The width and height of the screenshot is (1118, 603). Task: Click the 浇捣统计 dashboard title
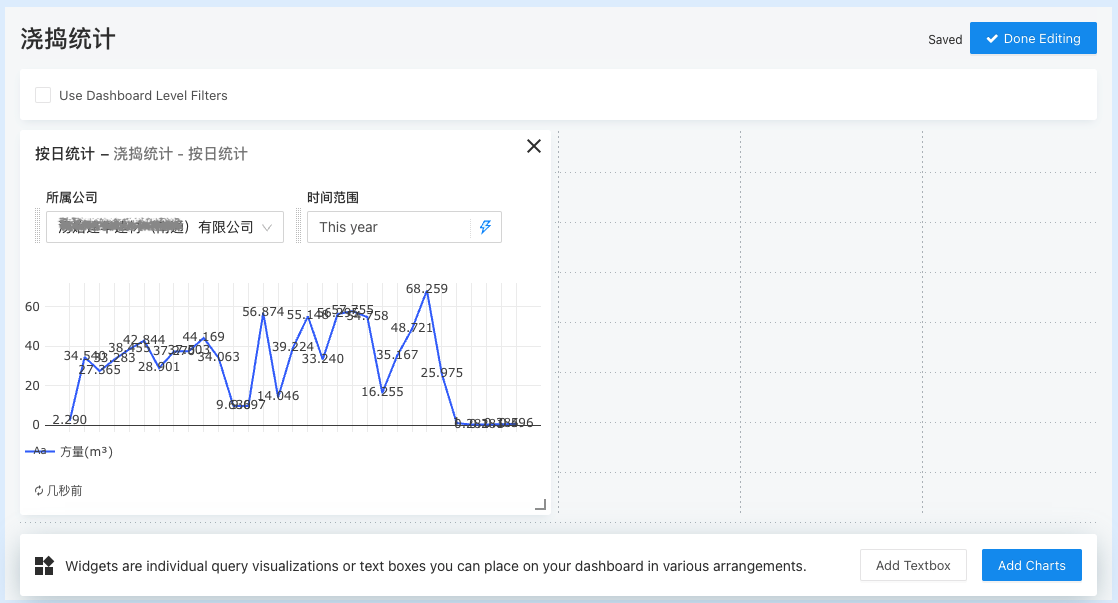(x=68, y=38)
